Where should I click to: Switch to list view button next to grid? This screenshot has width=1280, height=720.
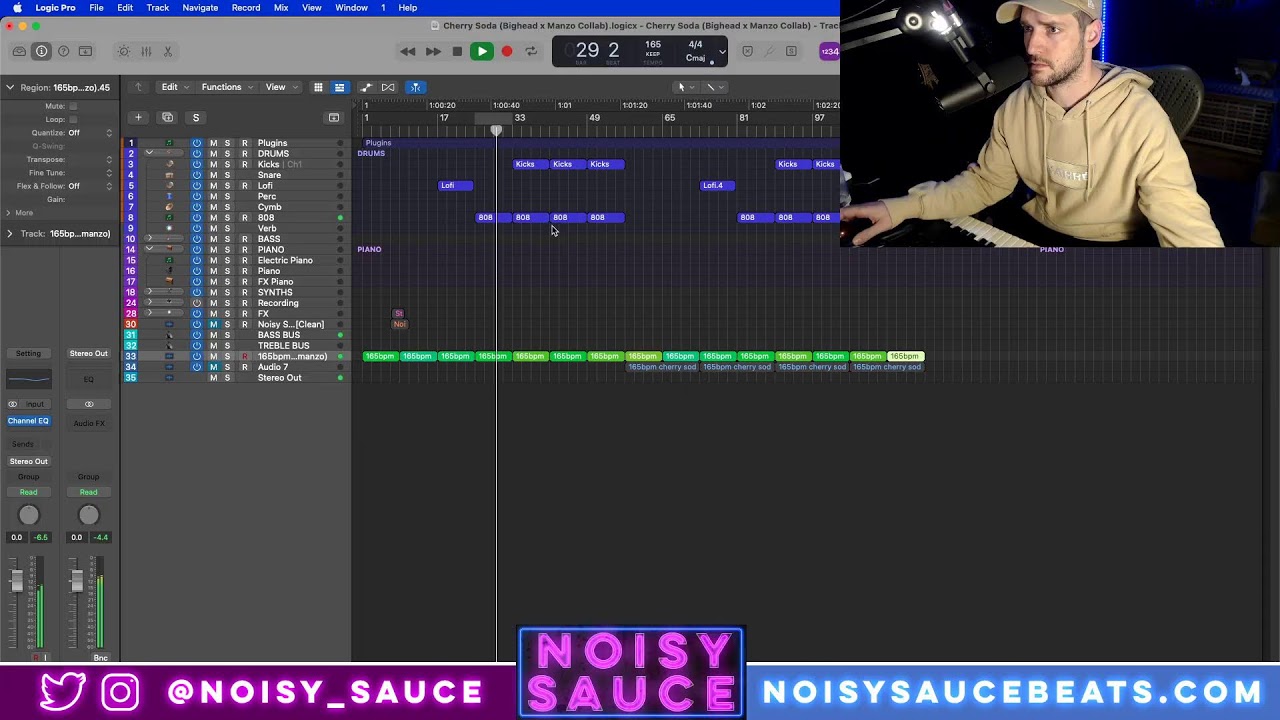340,87
